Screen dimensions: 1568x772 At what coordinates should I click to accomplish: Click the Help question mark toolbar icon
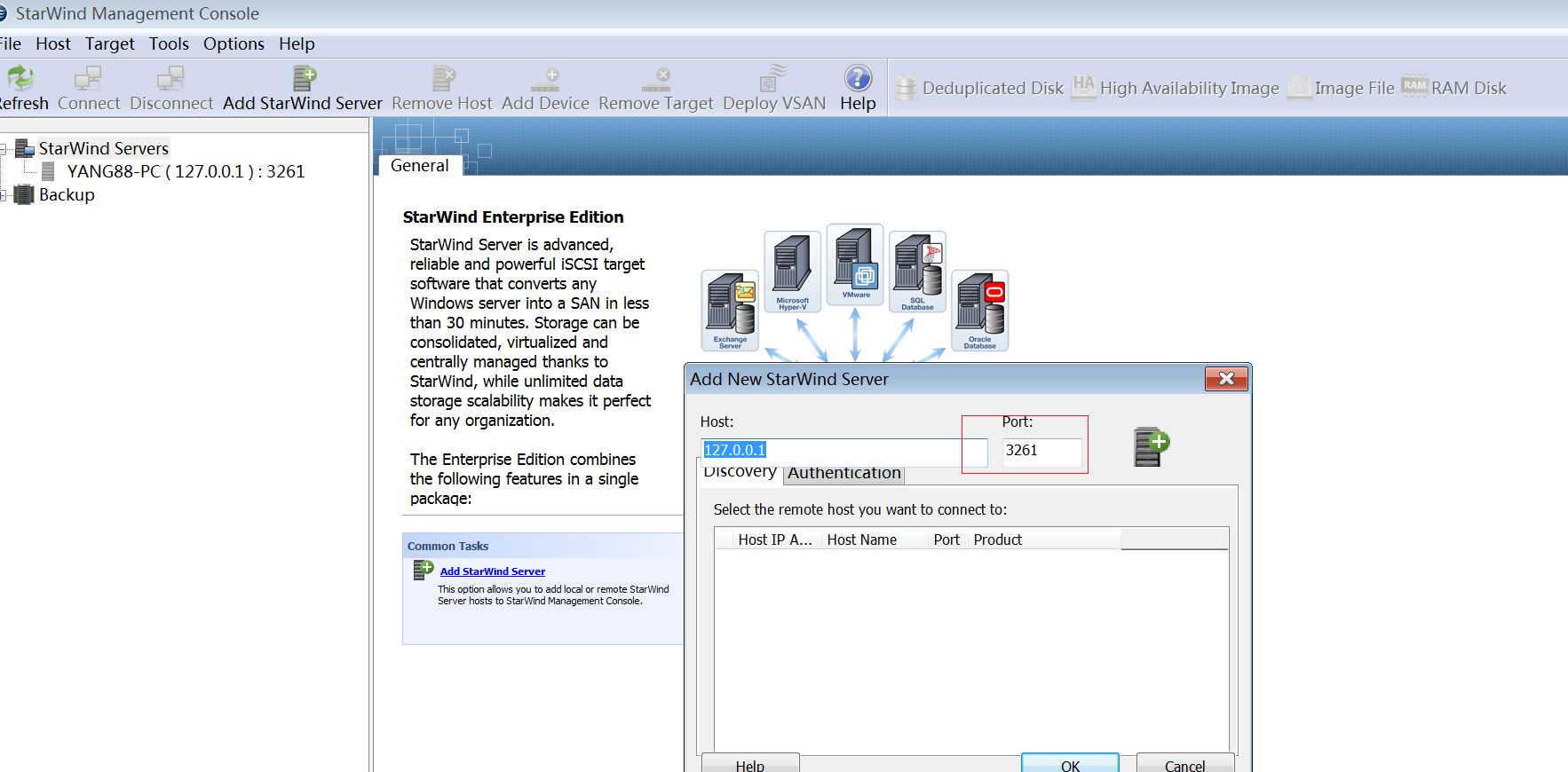858,78
